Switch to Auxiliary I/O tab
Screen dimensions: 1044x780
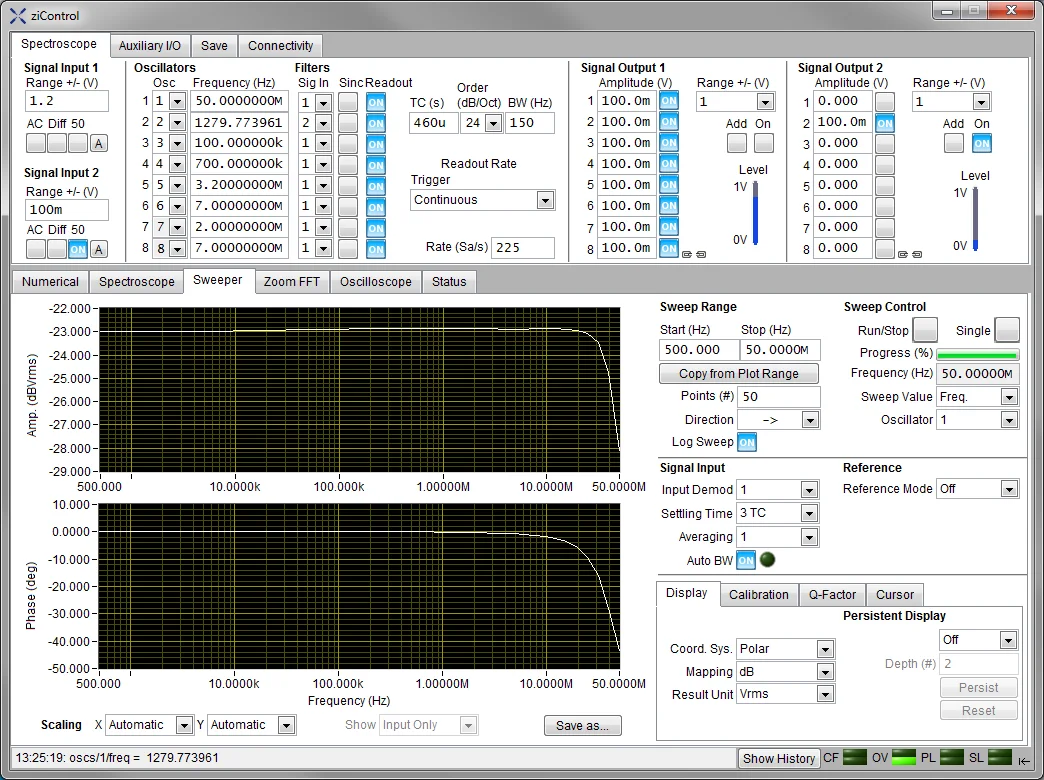150,45
